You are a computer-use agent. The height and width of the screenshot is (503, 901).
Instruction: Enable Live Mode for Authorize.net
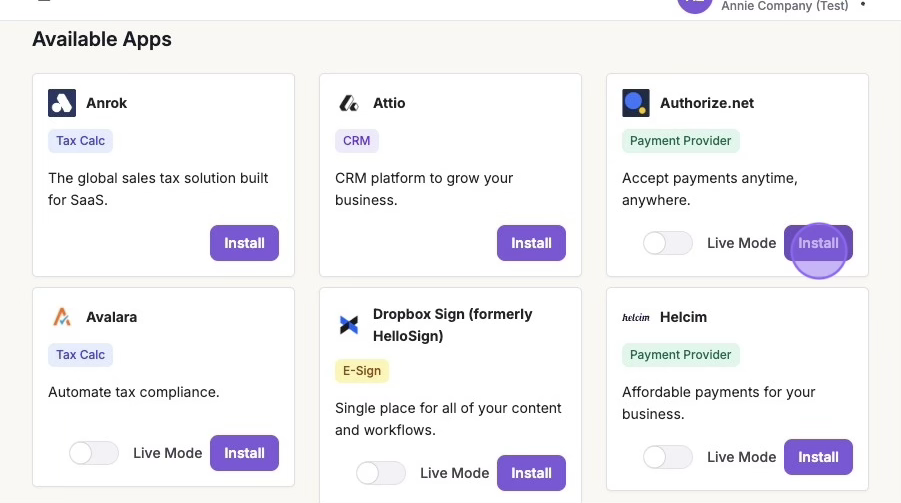coord(668,243)
